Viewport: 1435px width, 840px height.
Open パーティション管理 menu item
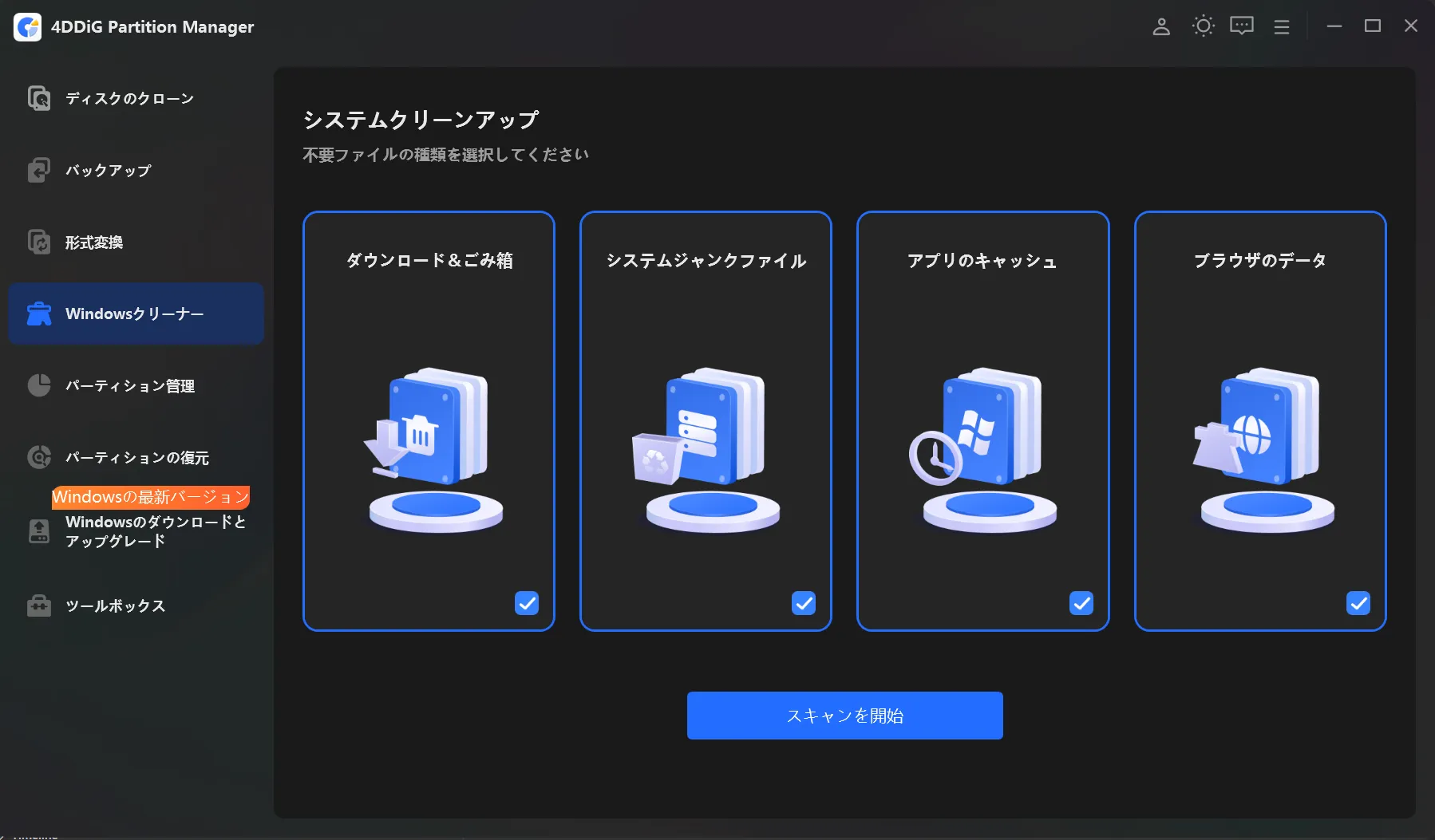[x=136, y=385]
